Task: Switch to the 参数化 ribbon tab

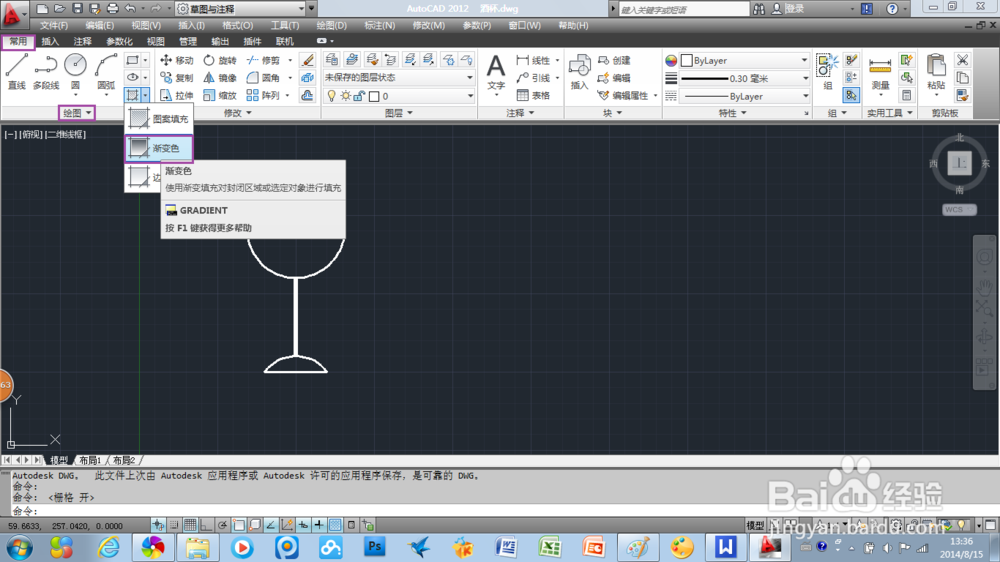Action: point(119,41)
